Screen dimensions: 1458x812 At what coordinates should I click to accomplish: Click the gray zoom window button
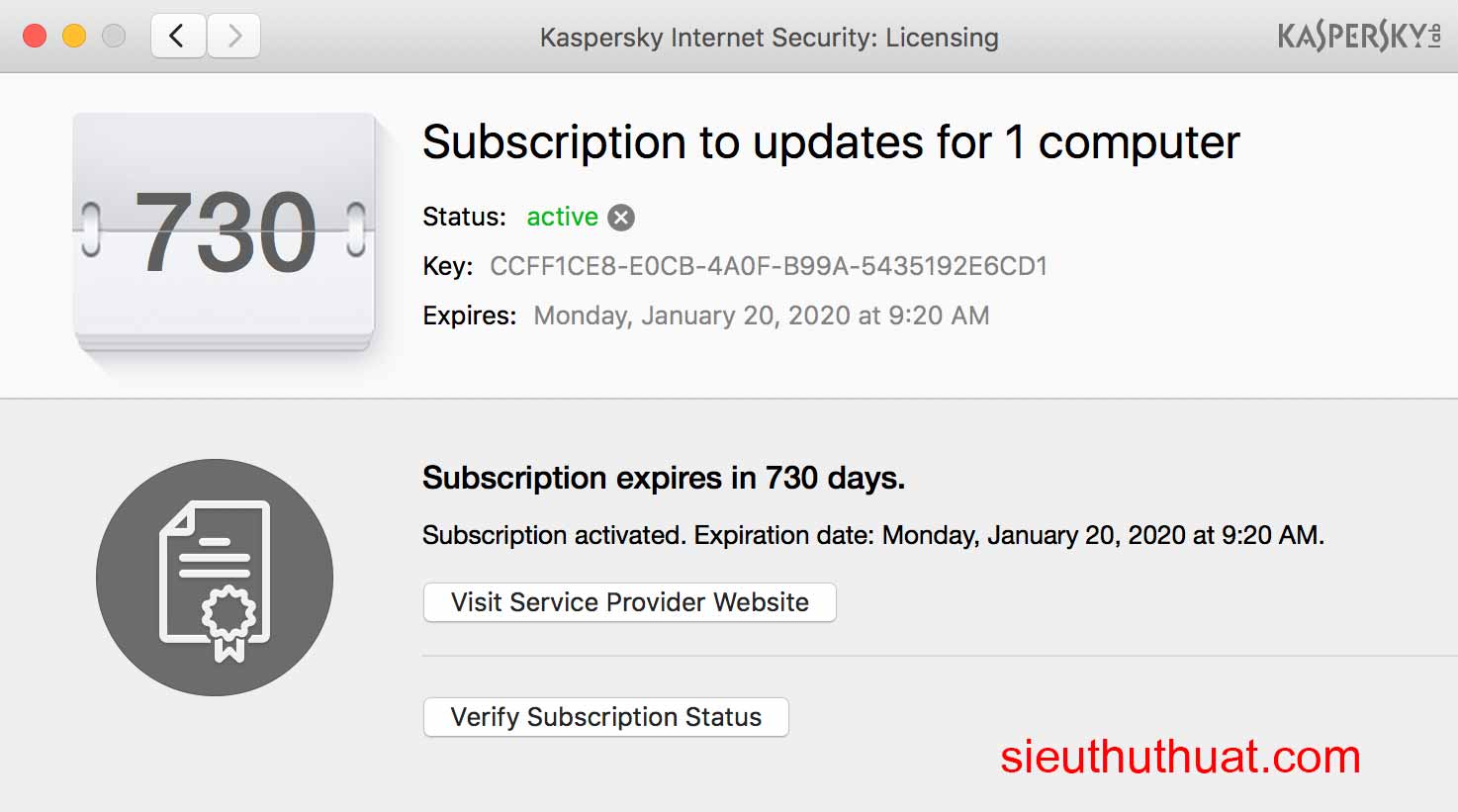tap(114, 37)
